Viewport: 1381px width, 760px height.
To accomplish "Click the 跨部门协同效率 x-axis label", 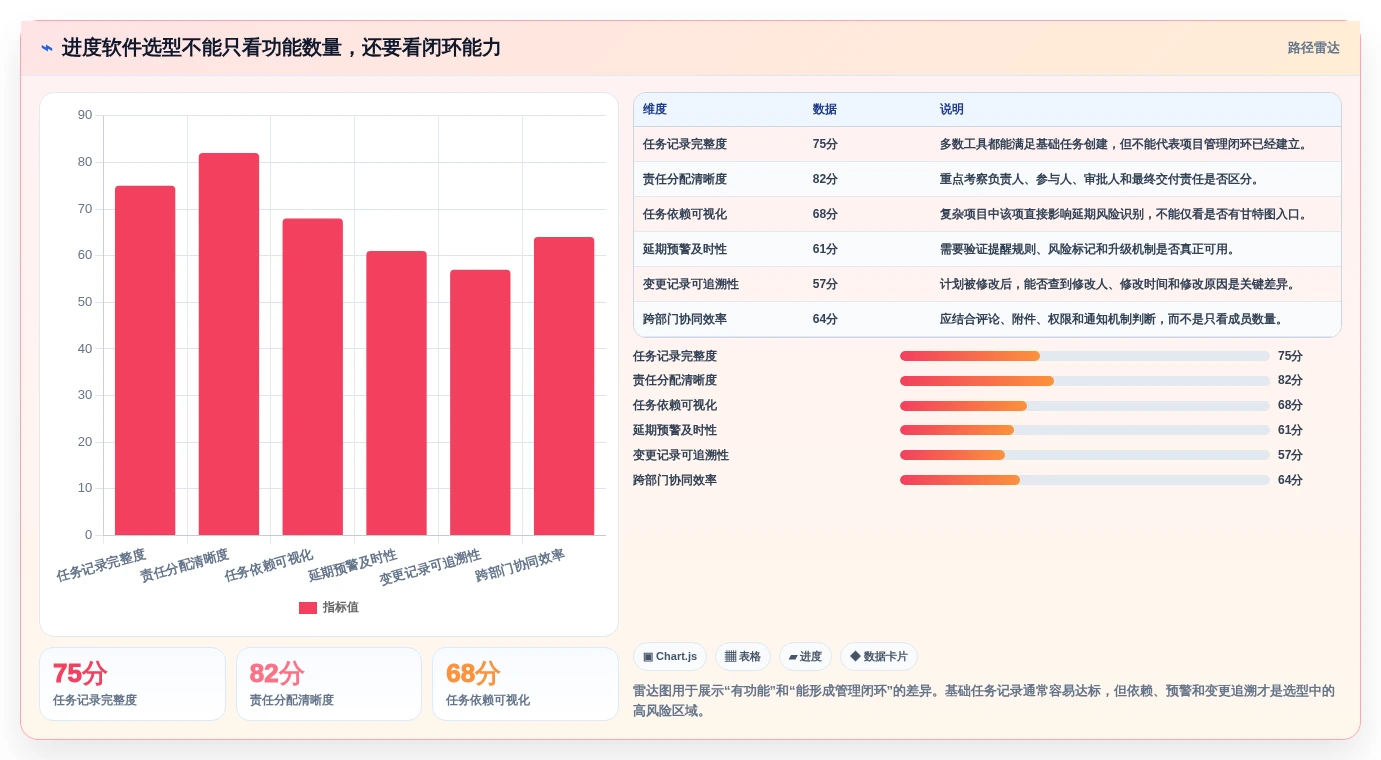I will click(x=520, y=565).
